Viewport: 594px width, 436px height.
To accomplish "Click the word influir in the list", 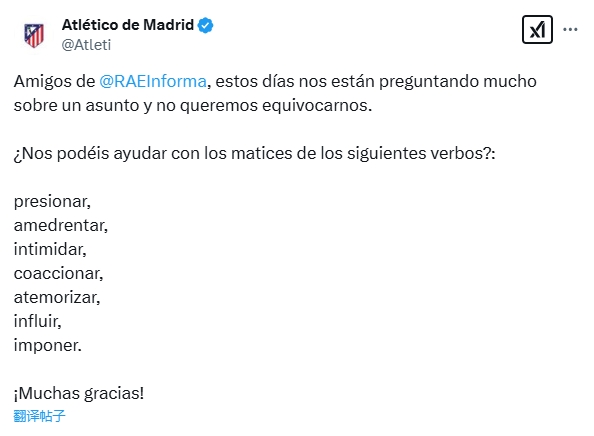I will pyautogui.click(x=37, y=321).
